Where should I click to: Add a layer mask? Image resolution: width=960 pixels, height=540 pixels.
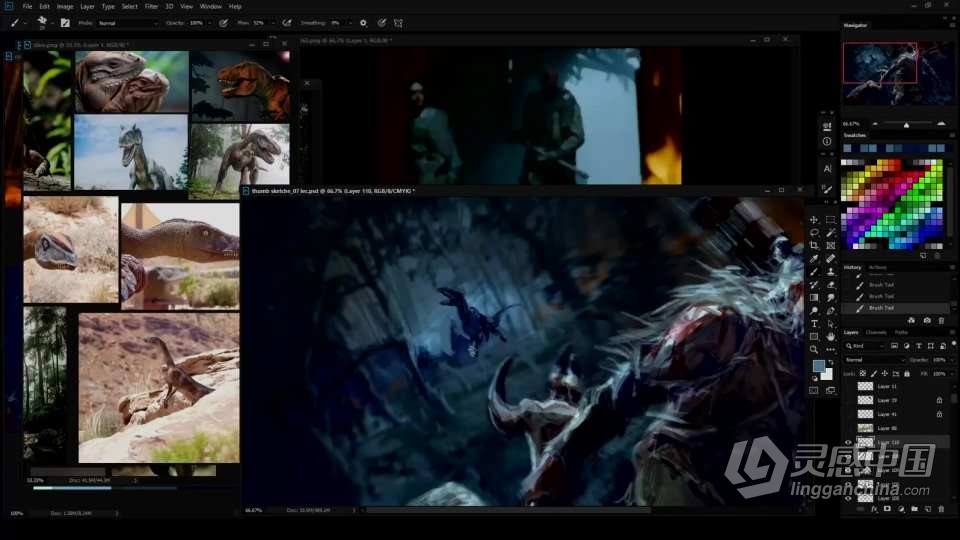887,509
